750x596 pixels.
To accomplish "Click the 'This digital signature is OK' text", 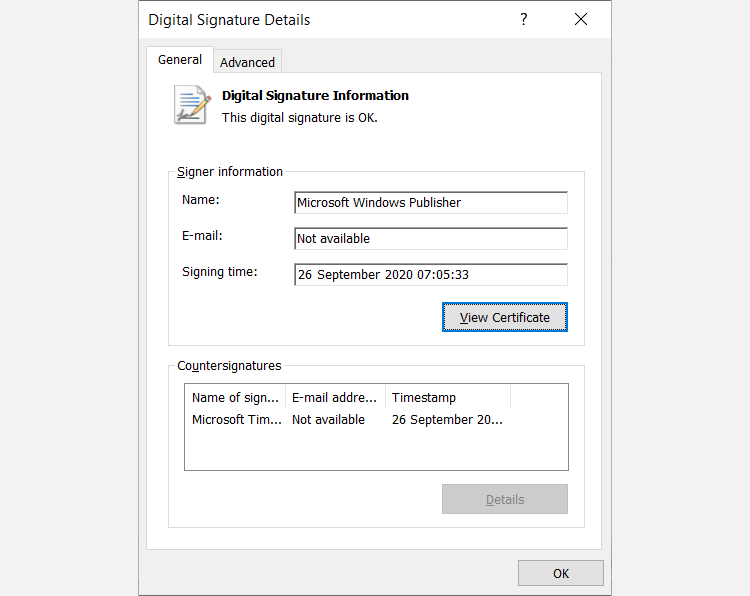I will 300,117.
